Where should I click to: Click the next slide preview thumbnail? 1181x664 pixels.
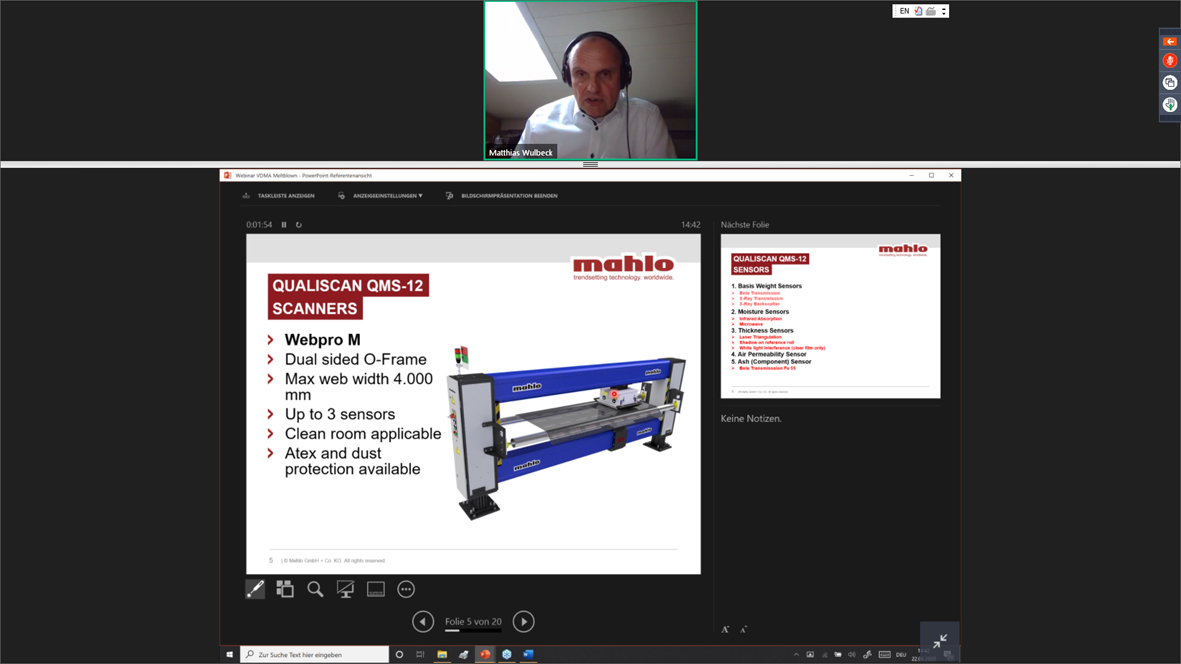click(x=830, y=316)
